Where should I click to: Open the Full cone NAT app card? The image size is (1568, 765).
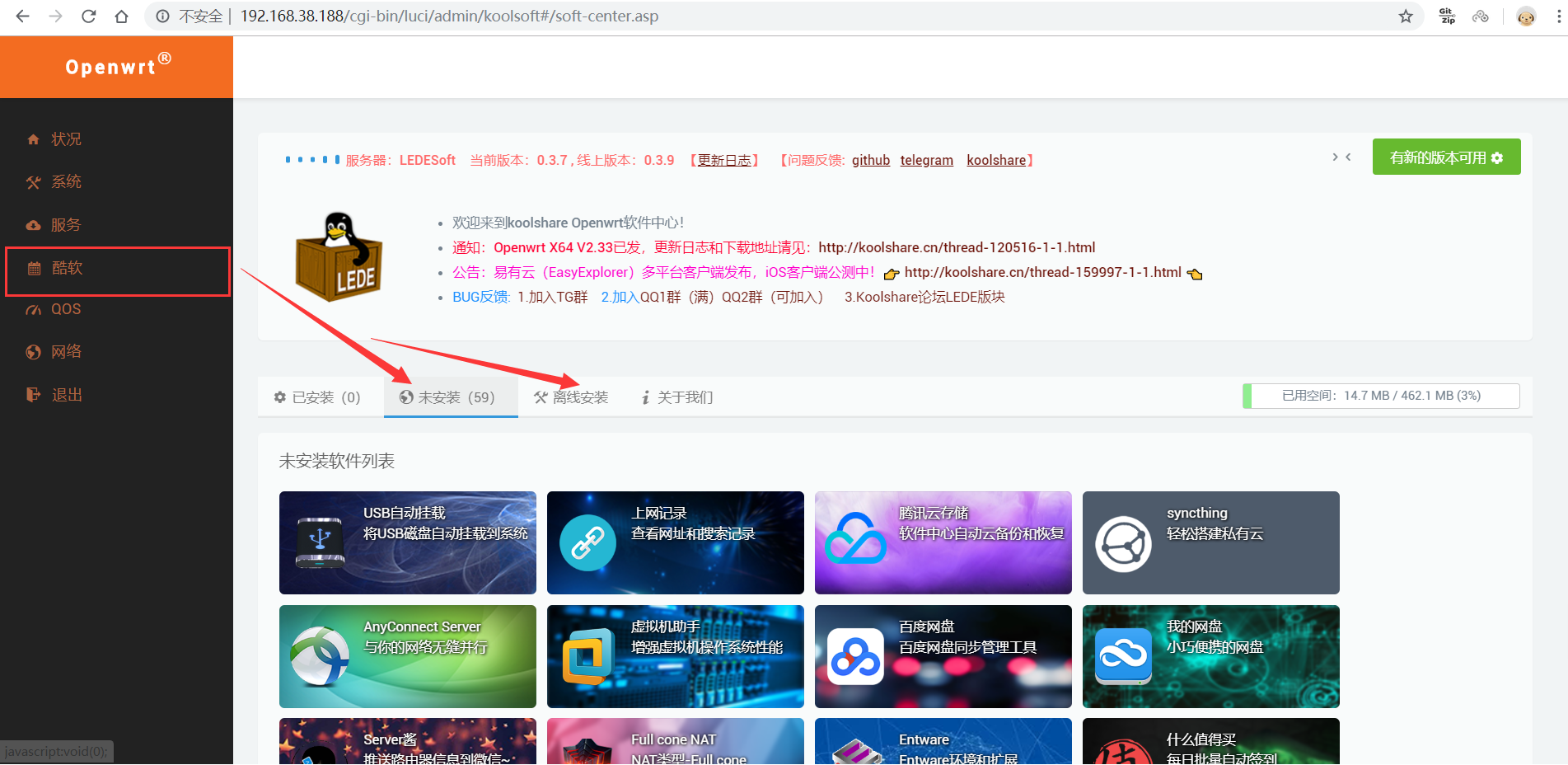(x=676, y=741)
